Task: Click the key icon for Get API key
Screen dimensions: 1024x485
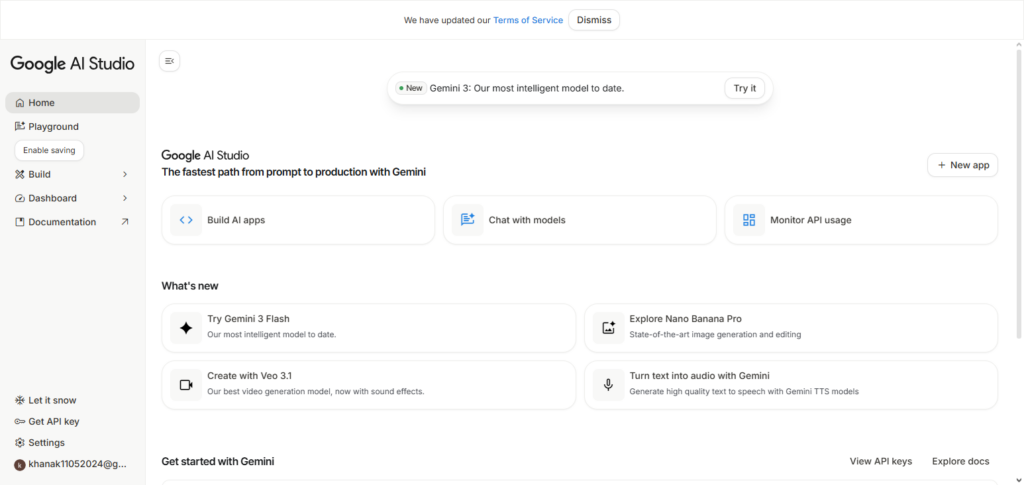Action: (x=20, y=422)
